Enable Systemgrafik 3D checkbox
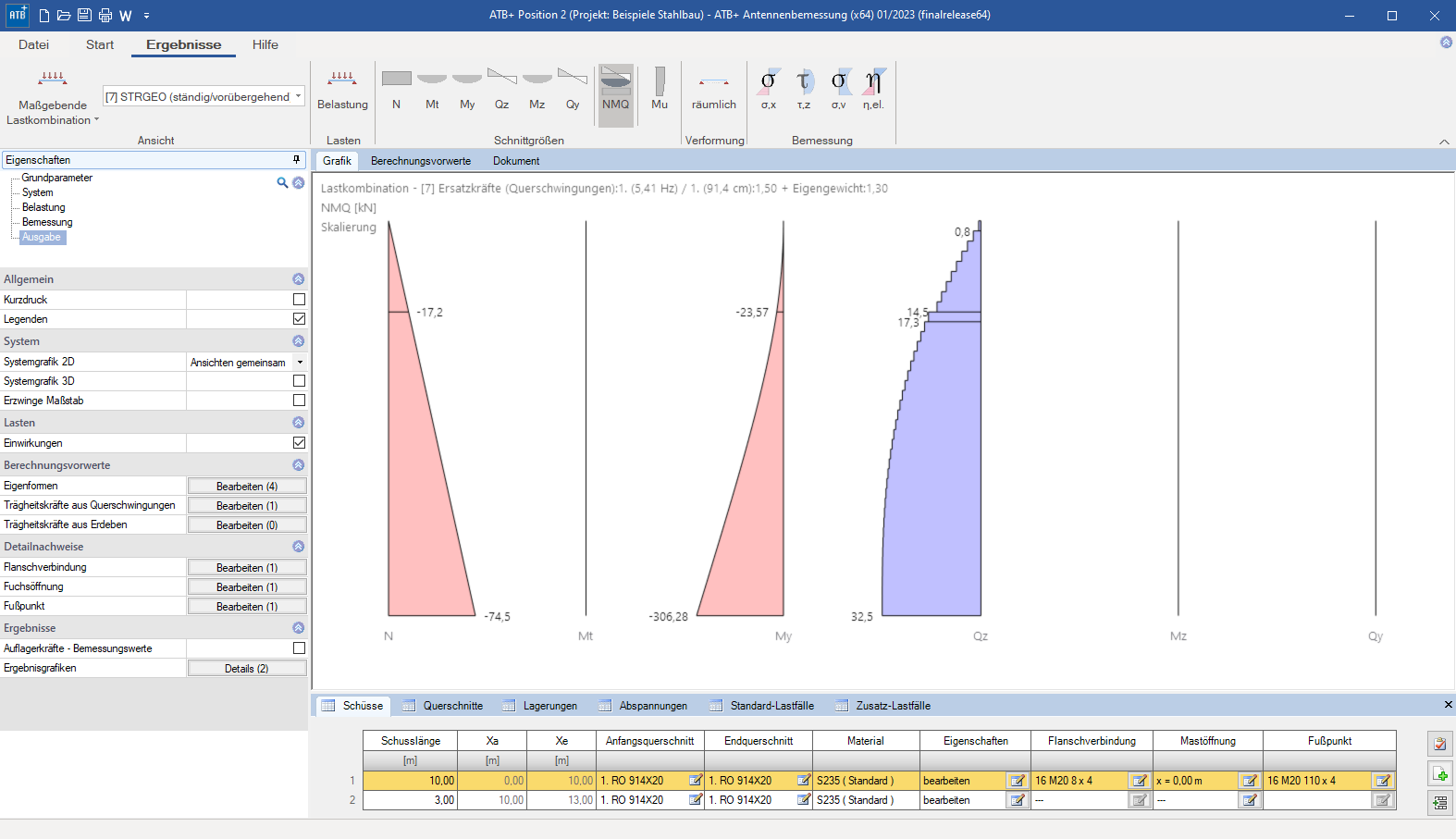This screenshot has width=1456, height=839. tap(299, 381)
